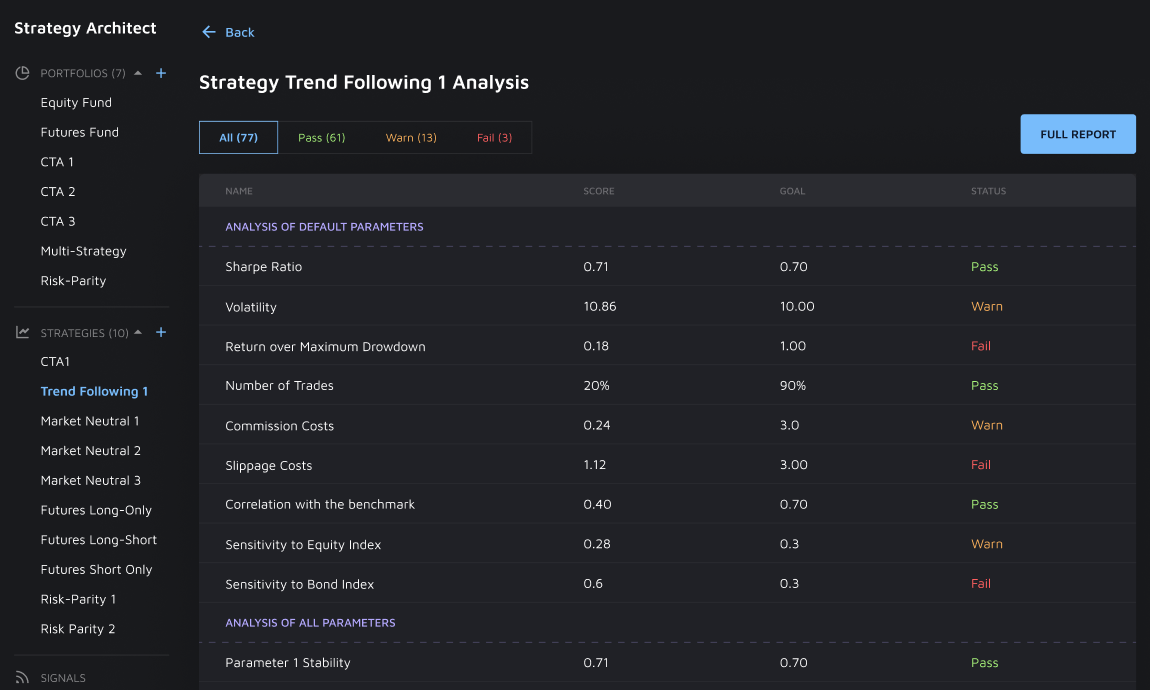
Task: Switch to the Fail (3) tab
Action: 494,137
